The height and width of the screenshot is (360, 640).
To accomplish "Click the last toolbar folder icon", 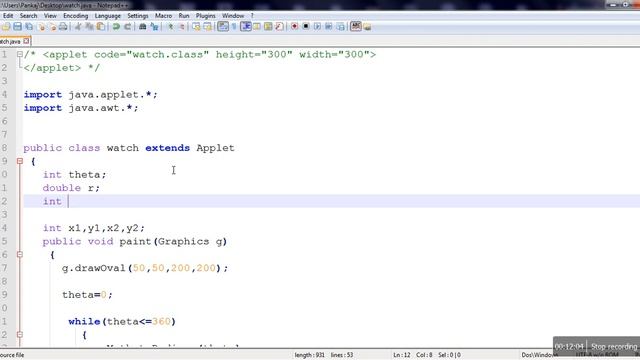I will [x=367, y=27].
